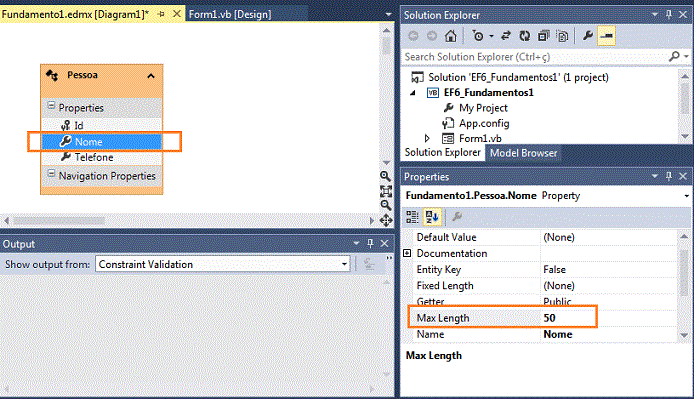Click the Solution Explorer Home icon
This screenshot has width=694, height=399.
point(451,36)
